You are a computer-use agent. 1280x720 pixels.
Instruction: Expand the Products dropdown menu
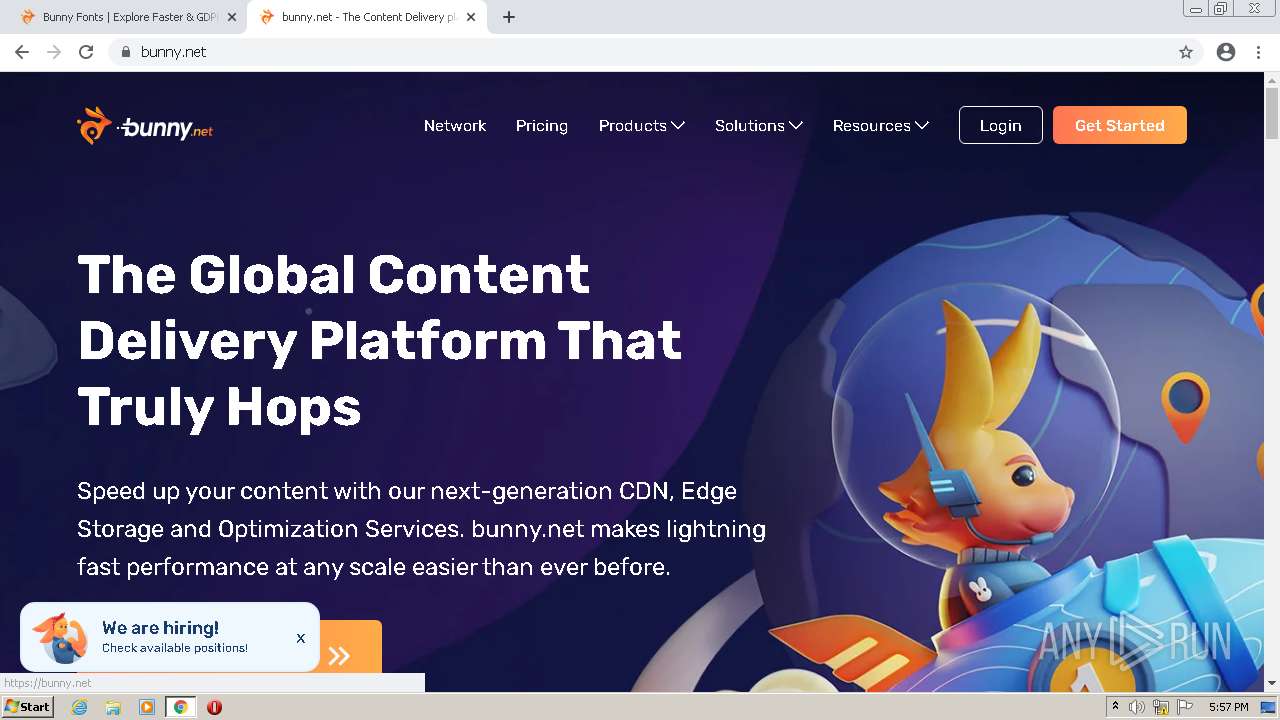(641, 126)
